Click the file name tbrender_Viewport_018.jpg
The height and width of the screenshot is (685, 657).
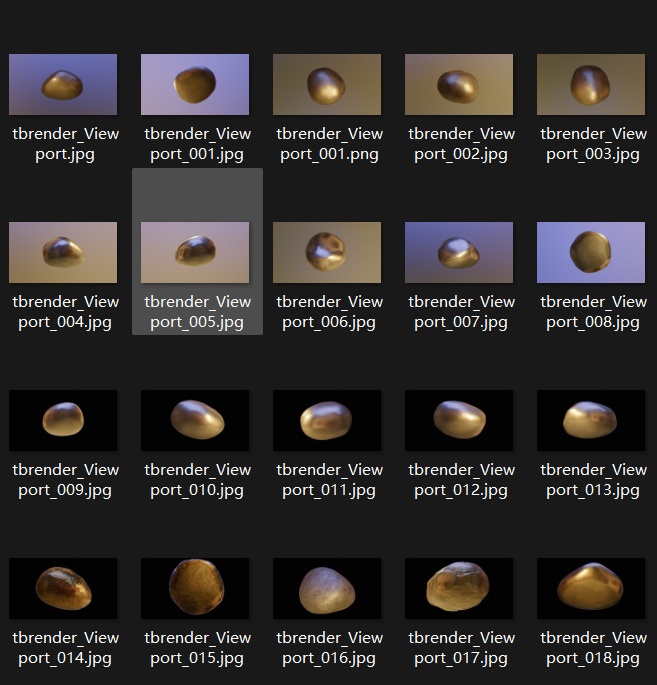click(x=593, y=648)
